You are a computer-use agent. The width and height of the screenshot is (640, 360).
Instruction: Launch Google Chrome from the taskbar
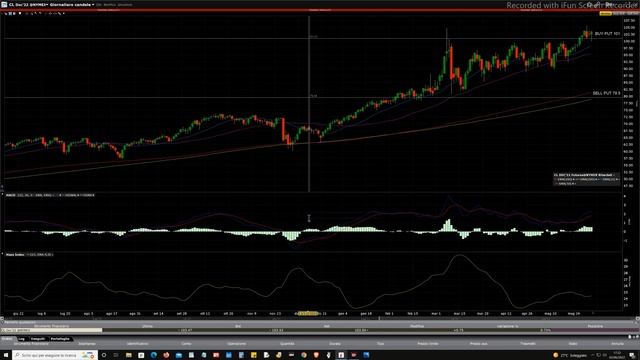pyautogui.click(x=304, y=355)
